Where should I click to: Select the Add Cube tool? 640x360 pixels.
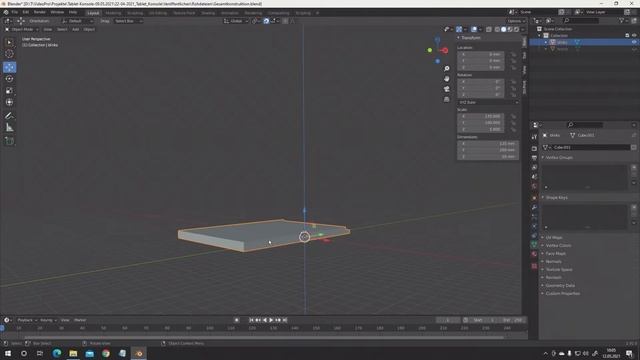click(9, 141)
